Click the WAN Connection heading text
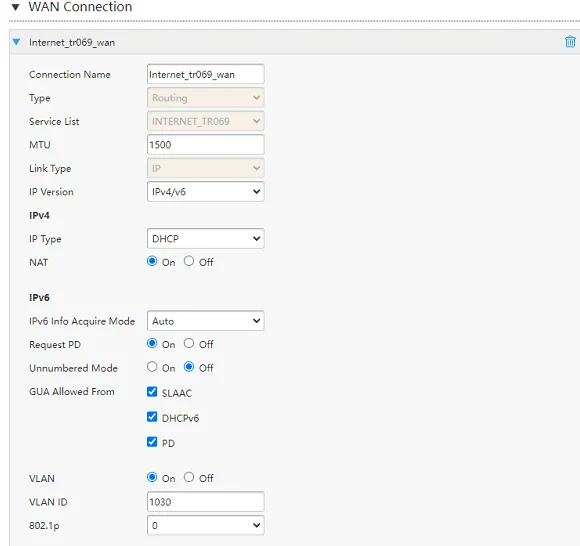 click(80, 7)
